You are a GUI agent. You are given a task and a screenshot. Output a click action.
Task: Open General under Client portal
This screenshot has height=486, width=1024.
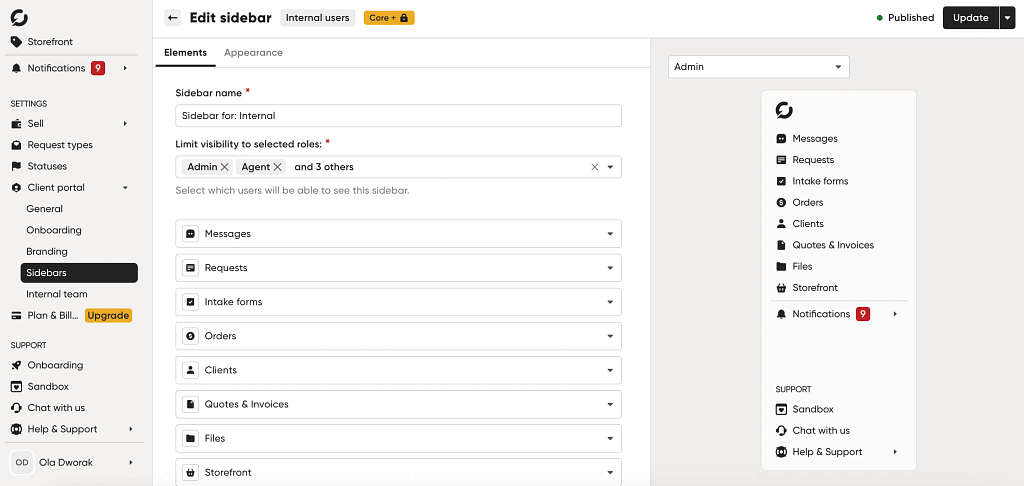(x=44, y=209)
